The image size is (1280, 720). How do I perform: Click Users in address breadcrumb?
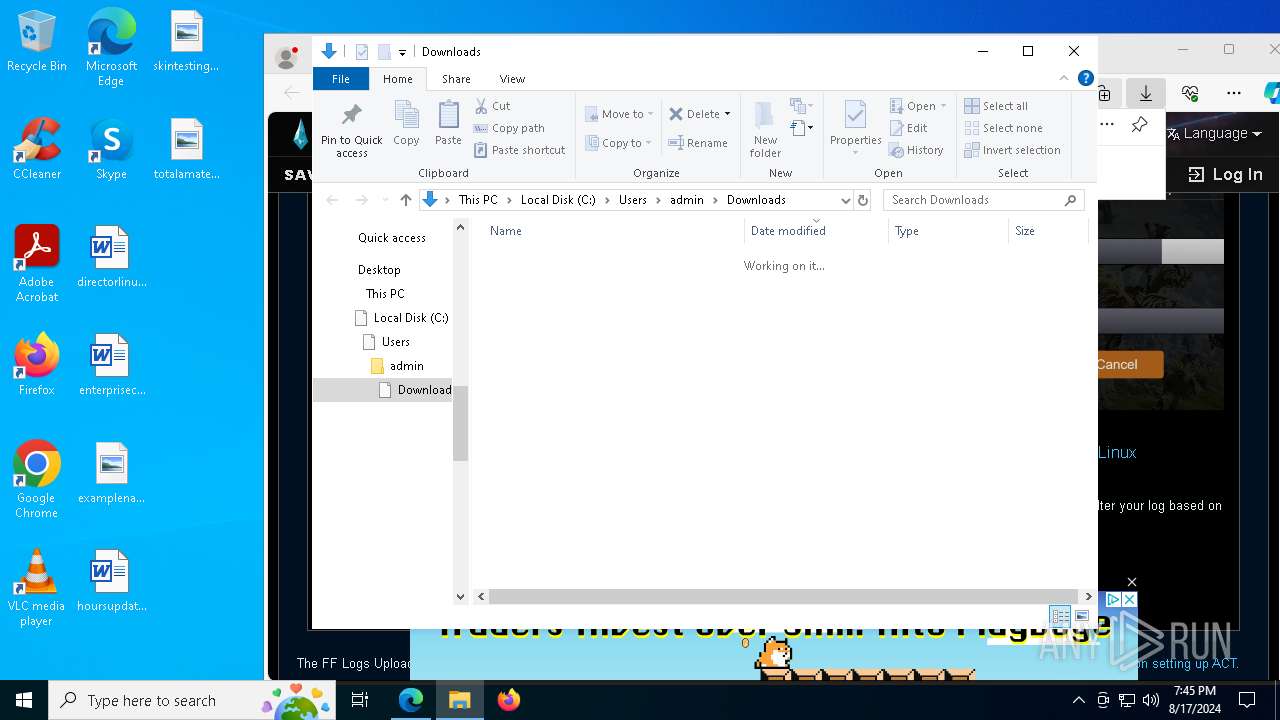[632, 200]
